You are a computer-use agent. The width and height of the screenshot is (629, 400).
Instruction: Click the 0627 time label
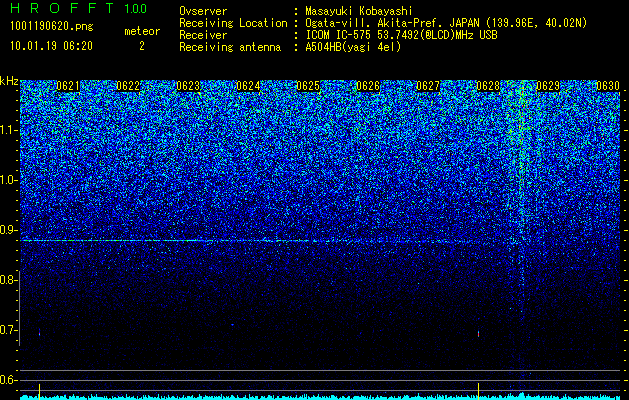428,86
